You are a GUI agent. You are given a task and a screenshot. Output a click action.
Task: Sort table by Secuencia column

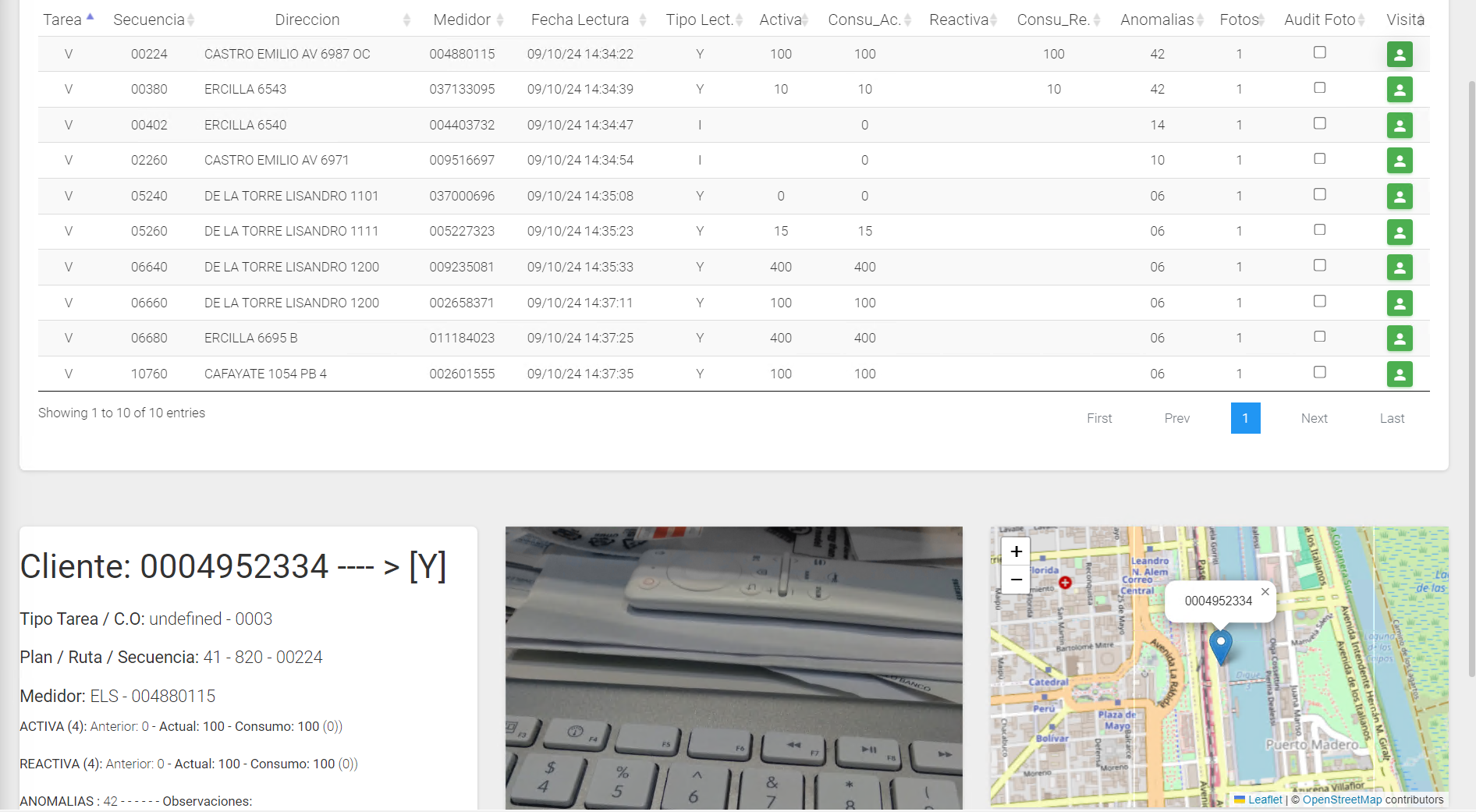pos(153,20)
